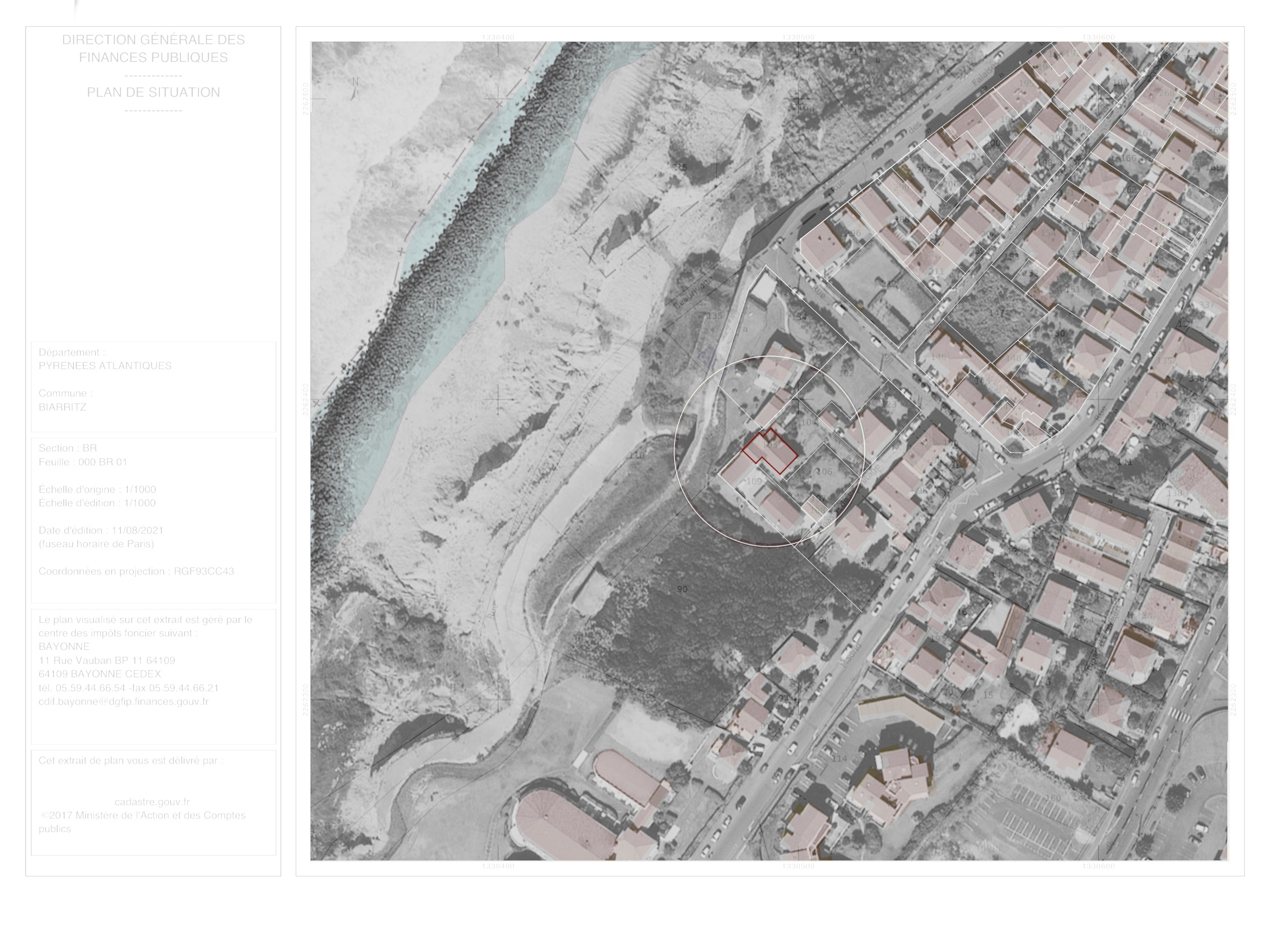
Task: Click parcel 147 green plot
Action: (x=997, y=313)
